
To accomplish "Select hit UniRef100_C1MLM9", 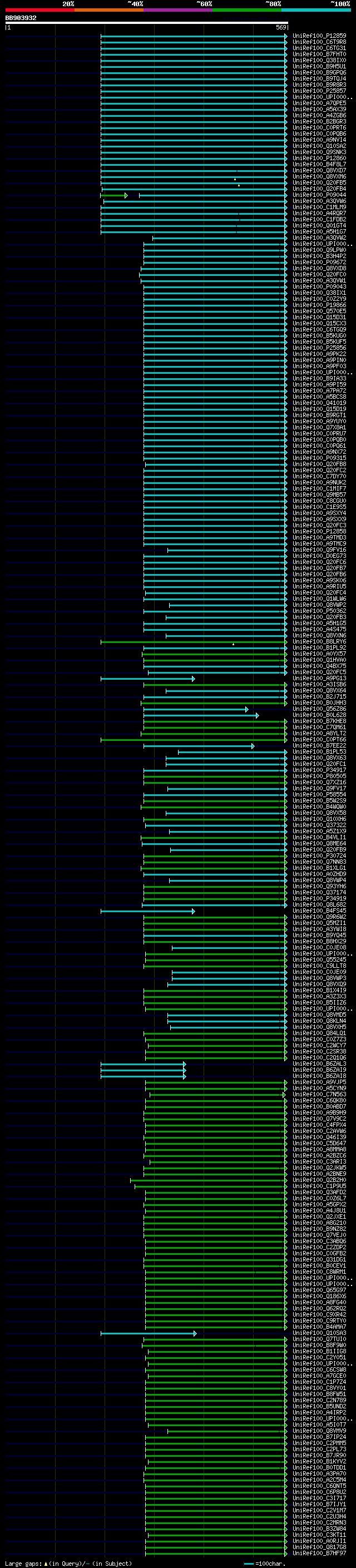I will (x=319, y=207).
